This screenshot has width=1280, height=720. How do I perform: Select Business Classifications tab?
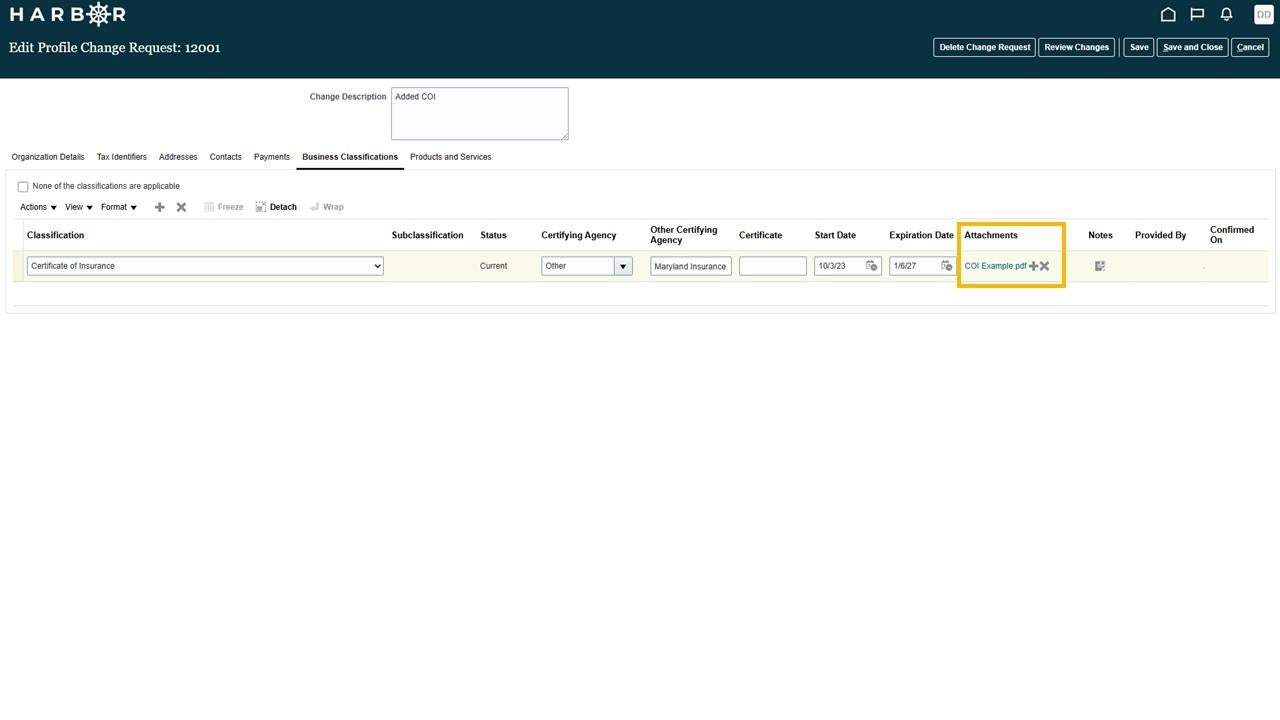pyautogui.click(x=350, y=157)
